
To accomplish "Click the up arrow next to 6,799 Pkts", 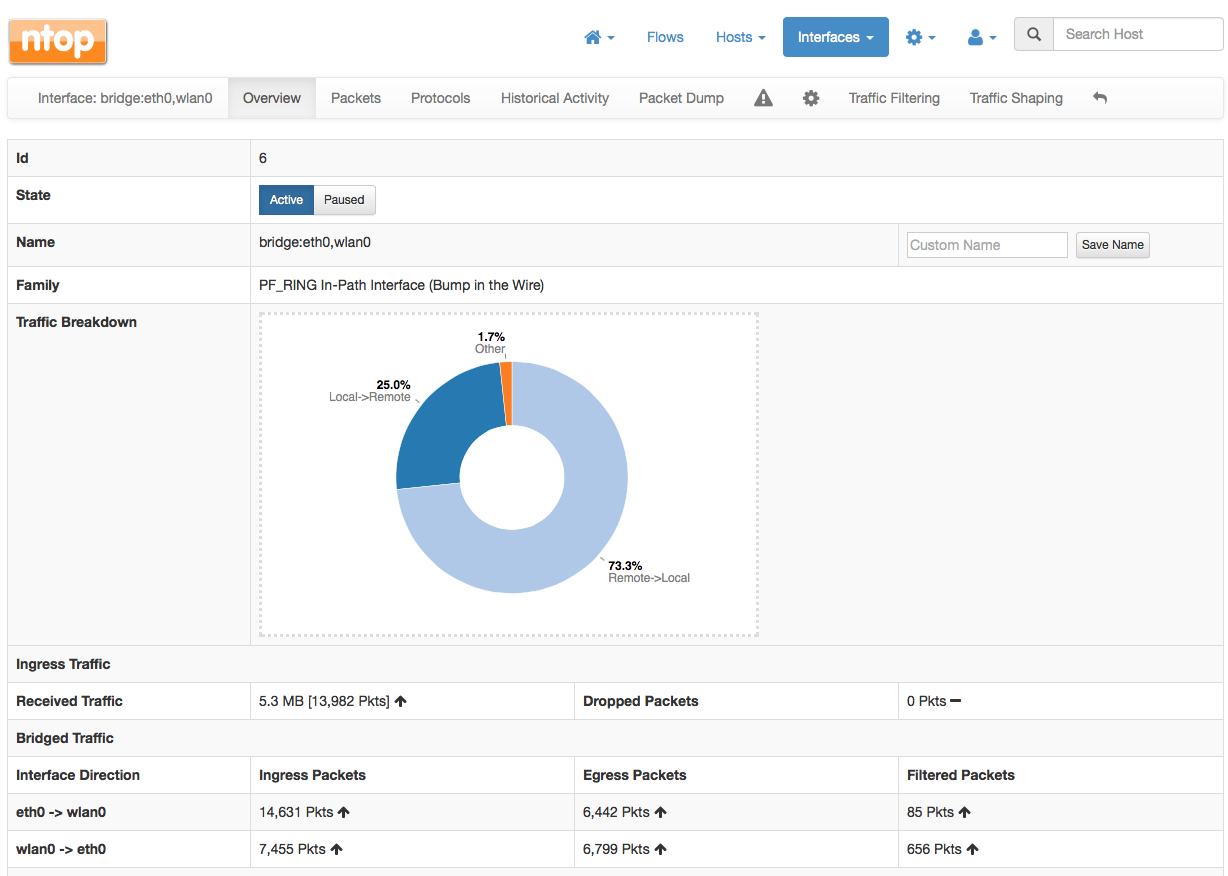I will point(660,850).
